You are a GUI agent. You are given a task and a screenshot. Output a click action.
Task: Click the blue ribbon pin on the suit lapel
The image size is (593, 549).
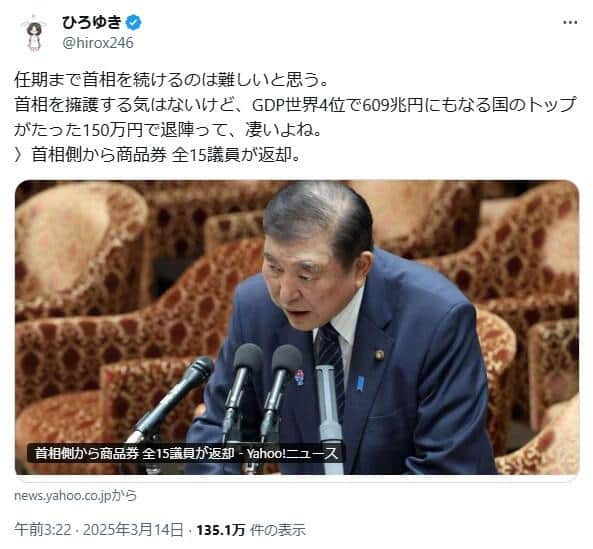tap(360, 383)
